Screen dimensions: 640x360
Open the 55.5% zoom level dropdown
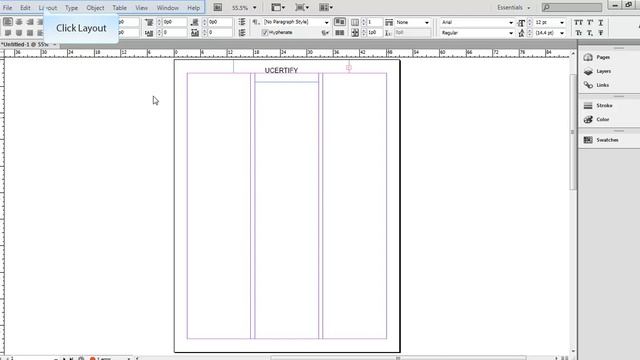point(254,8)
